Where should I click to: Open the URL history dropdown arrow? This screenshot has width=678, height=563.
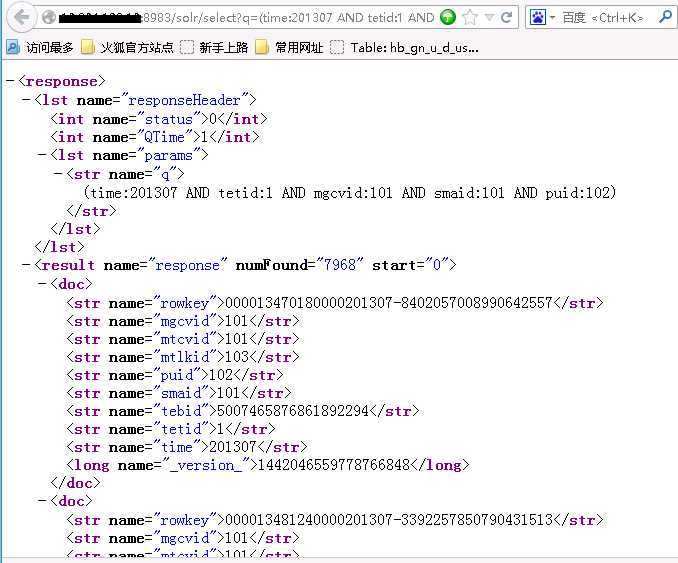pos(489,17)
